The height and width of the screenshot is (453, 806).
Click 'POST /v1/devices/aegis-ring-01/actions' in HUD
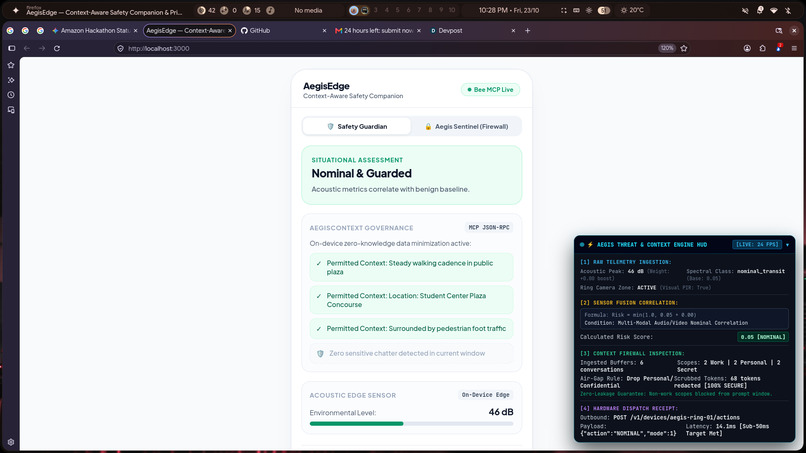[676, 418]
